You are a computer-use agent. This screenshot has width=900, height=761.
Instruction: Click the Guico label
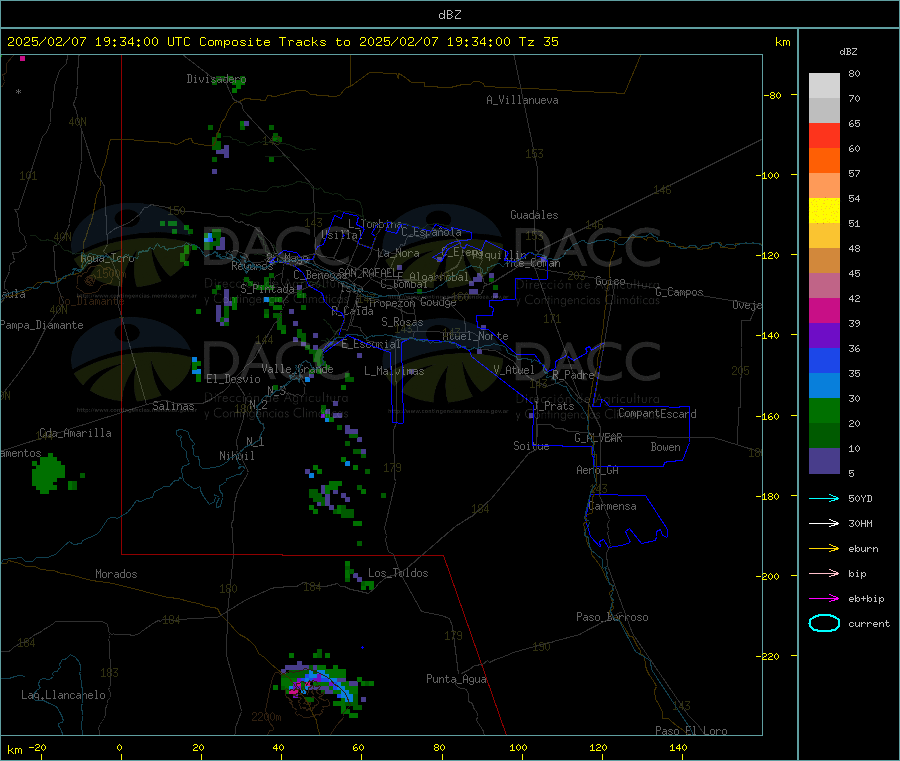pos(610,281)
